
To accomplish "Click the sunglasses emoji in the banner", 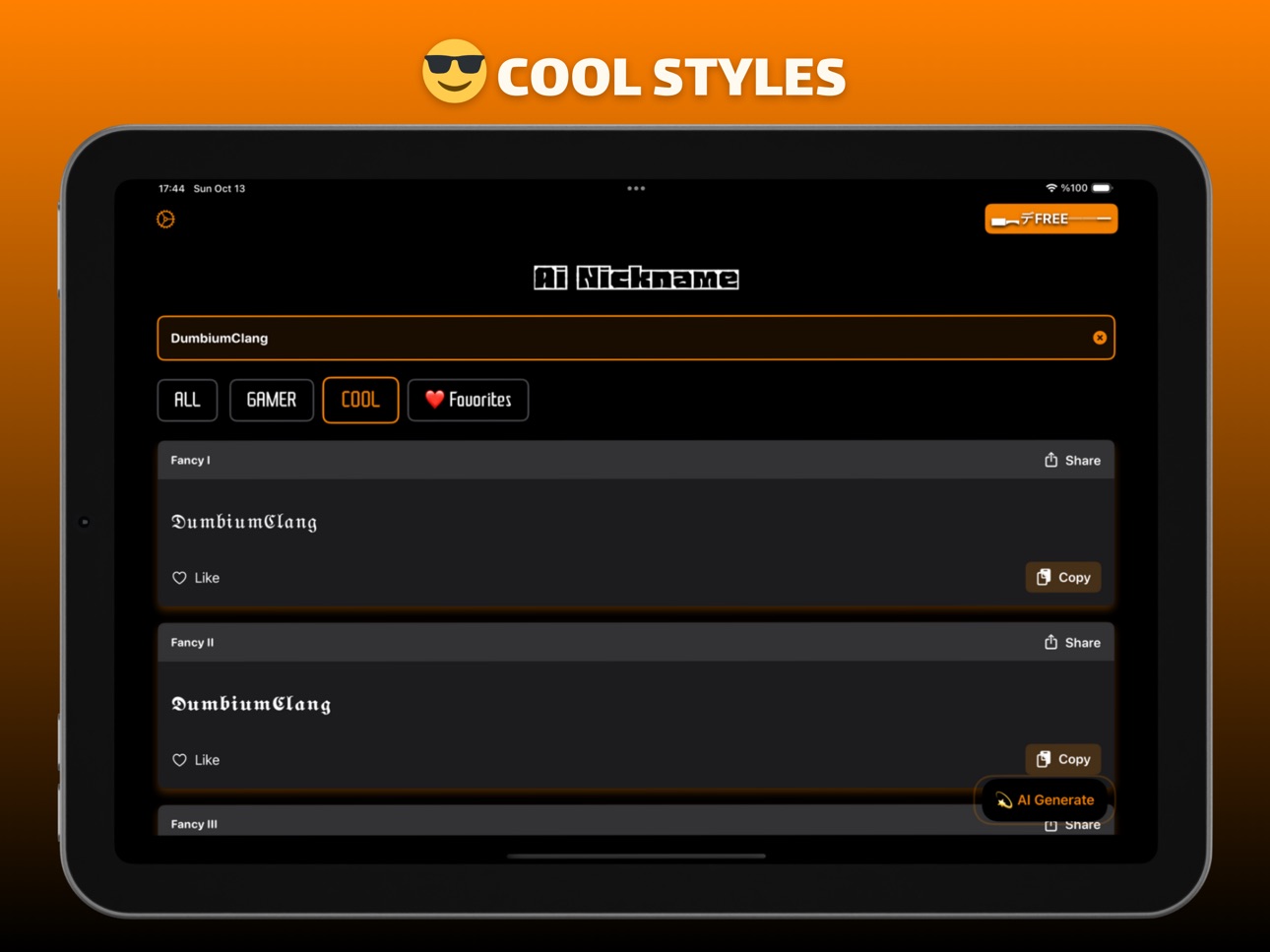I will click(454, 72).
